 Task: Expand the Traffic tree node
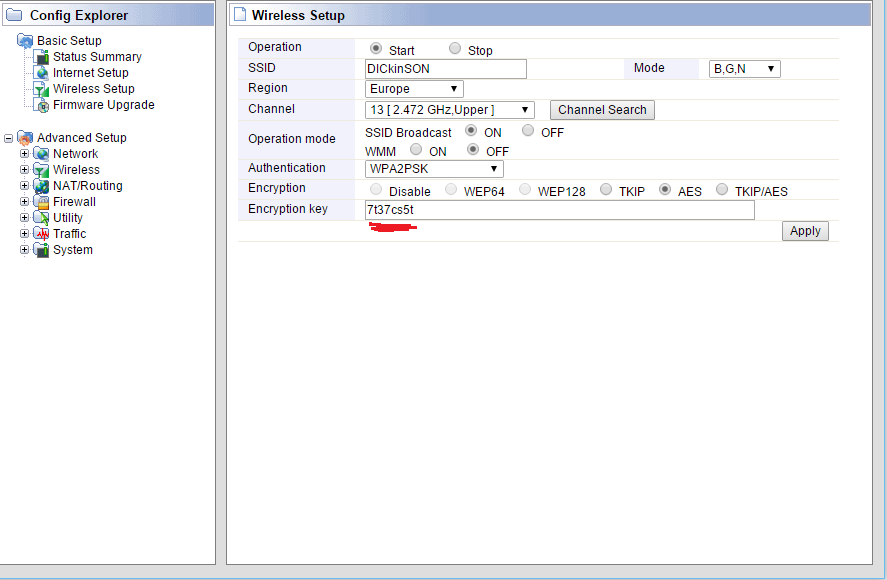tap(24, 234)
